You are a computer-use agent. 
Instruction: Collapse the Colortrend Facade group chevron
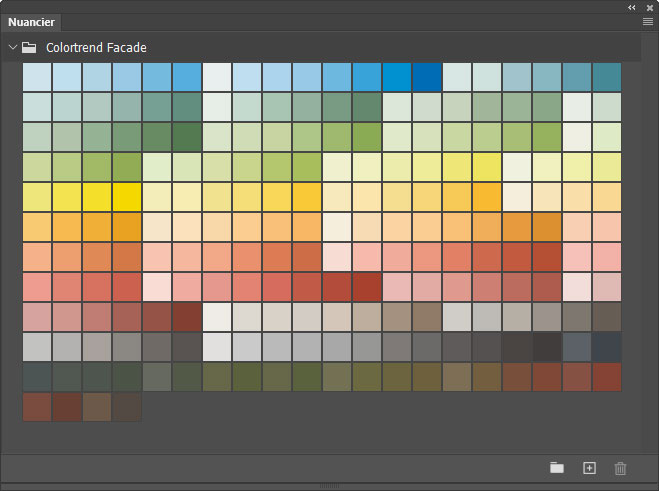[13, 47]
